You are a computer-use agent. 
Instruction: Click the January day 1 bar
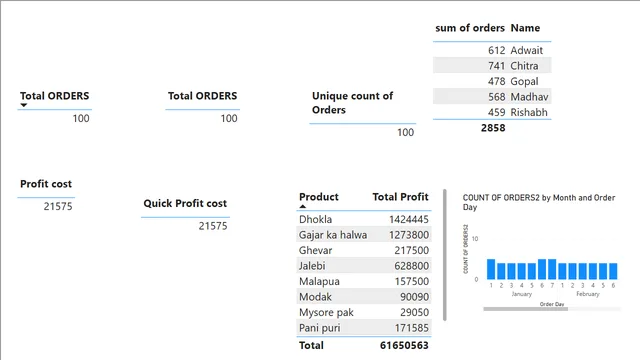click(x=491, y=269)
